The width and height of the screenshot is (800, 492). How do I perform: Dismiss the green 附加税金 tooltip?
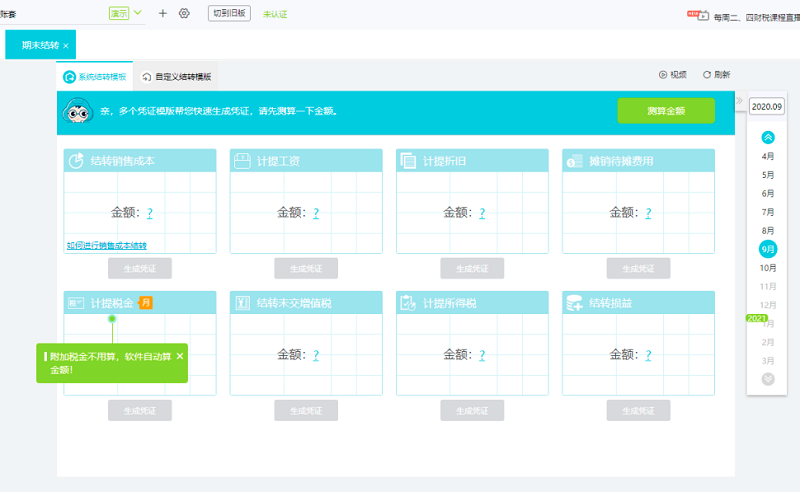point(180,356)
